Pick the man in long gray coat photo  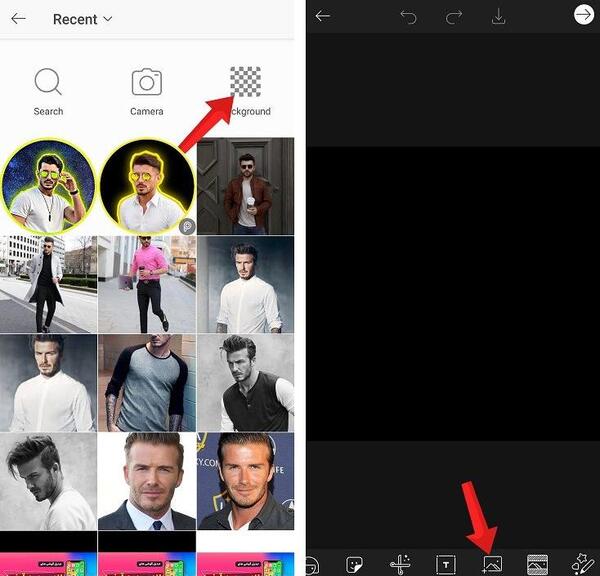click(48, 284)
